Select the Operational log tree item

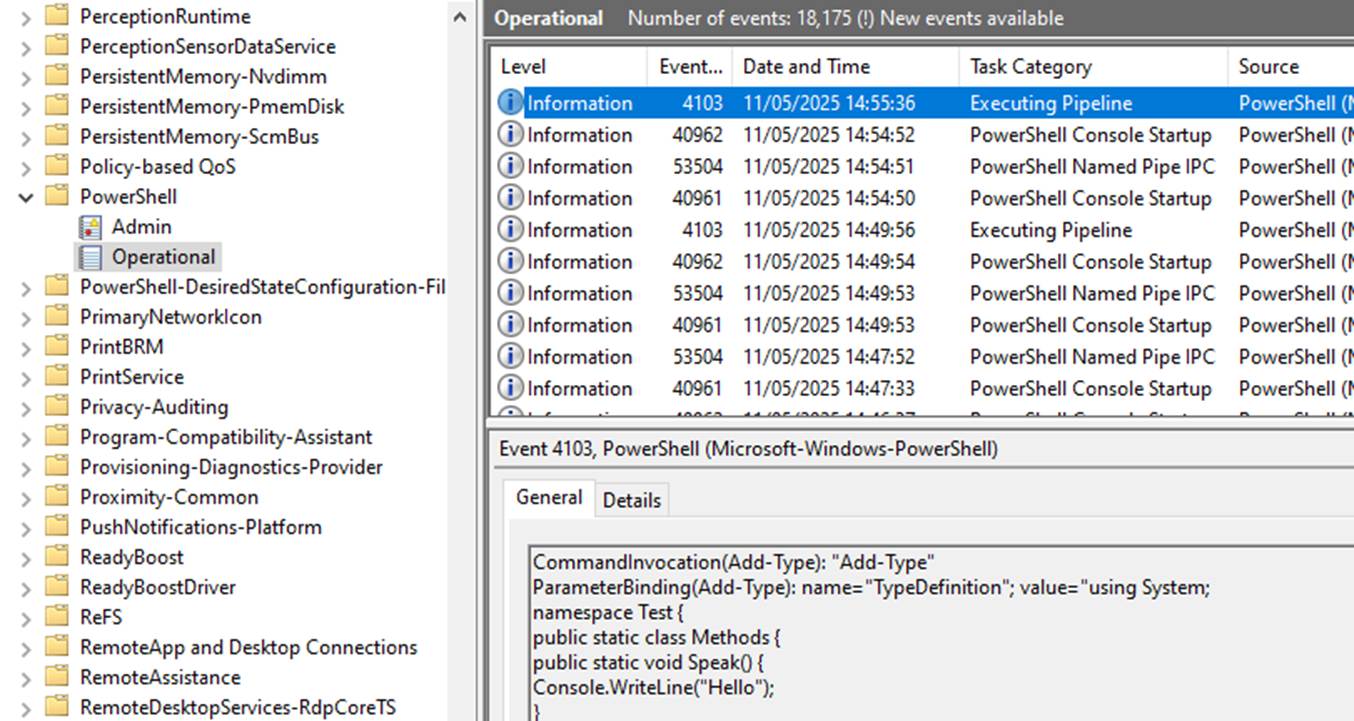point(163,257)
